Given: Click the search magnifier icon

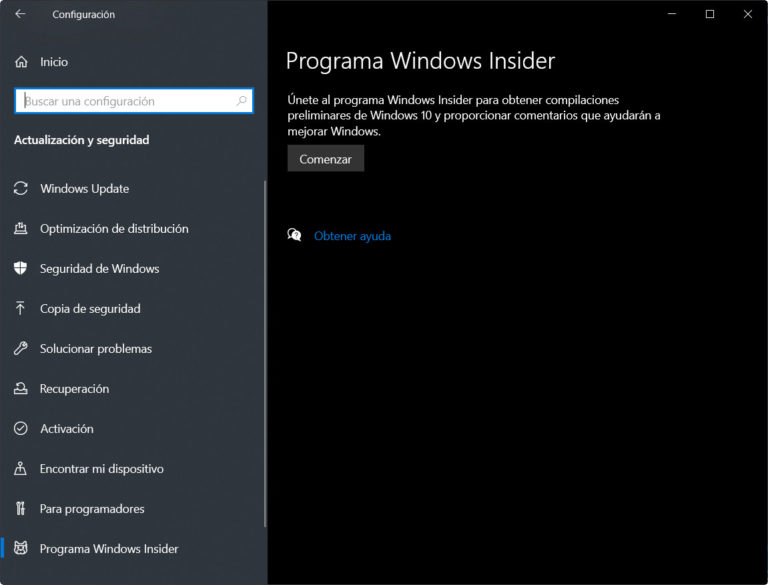Looking at the screenshot, I should 241,101.
